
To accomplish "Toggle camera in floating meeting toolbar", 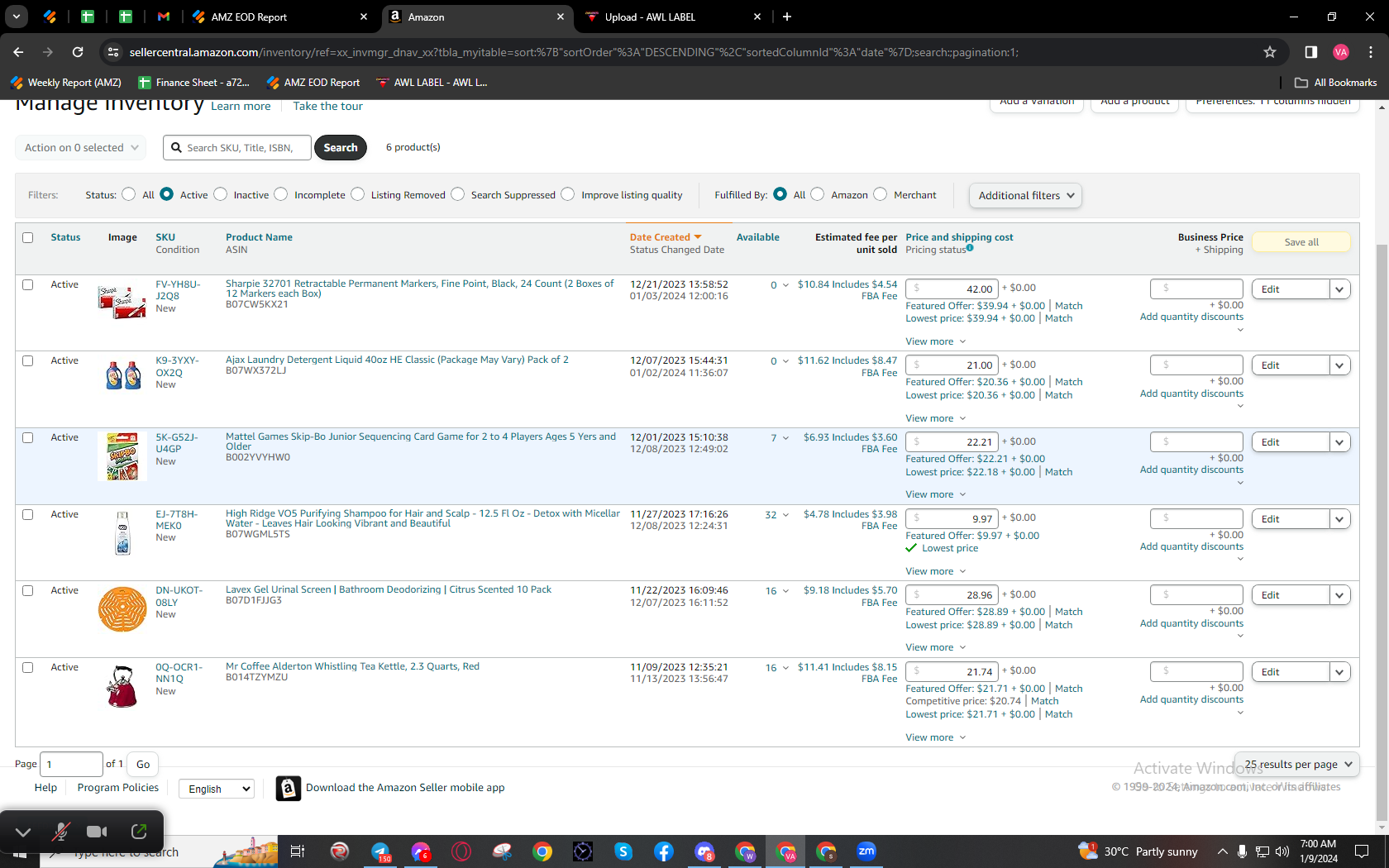I will pyautogui.click(x=98, y=832).
